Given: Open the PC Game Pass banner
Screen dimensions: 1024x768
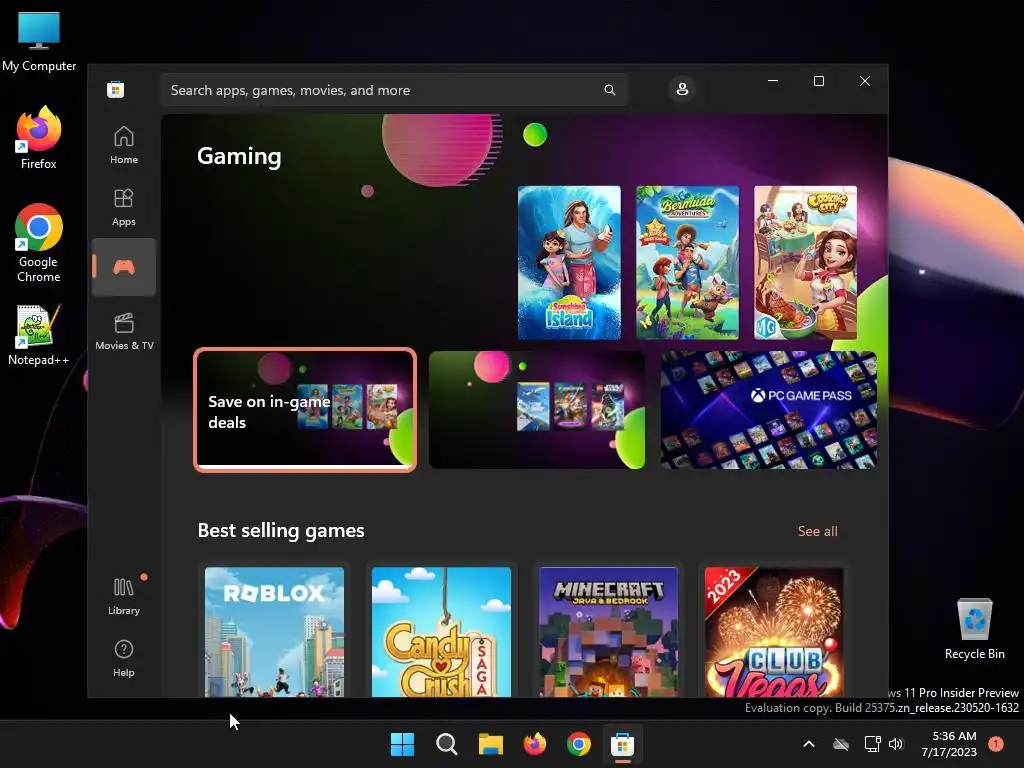Looking at the screenshot, I should click(769, 409).
